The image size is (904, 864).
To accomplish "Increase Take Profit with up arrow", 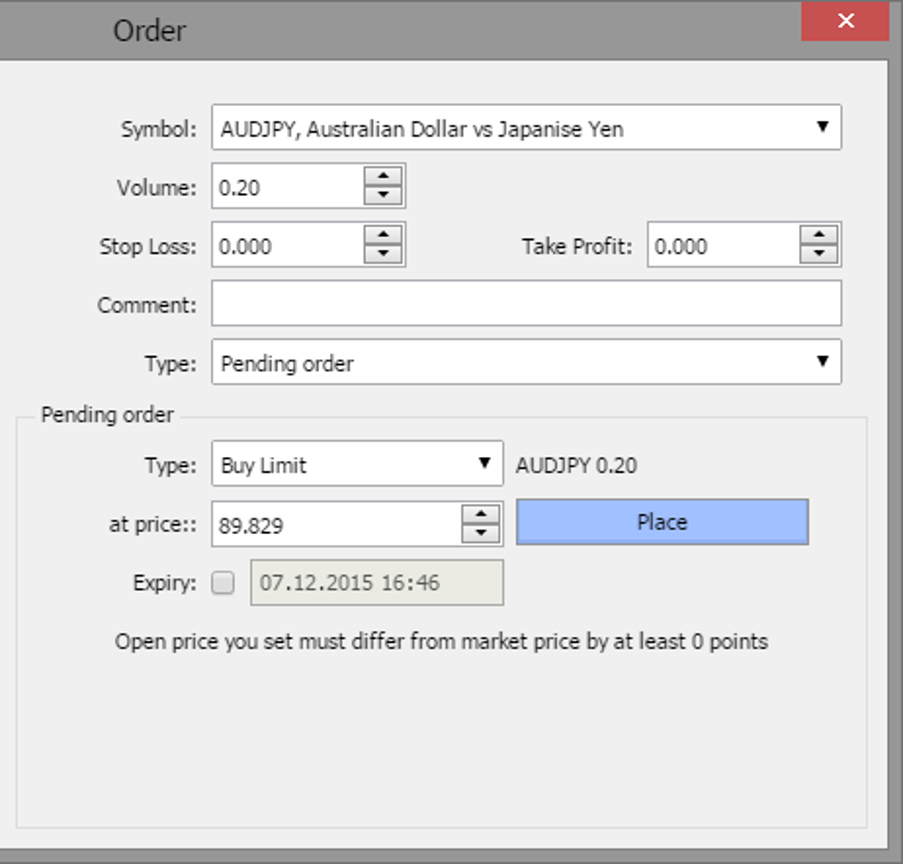I will tap(819, 235).
